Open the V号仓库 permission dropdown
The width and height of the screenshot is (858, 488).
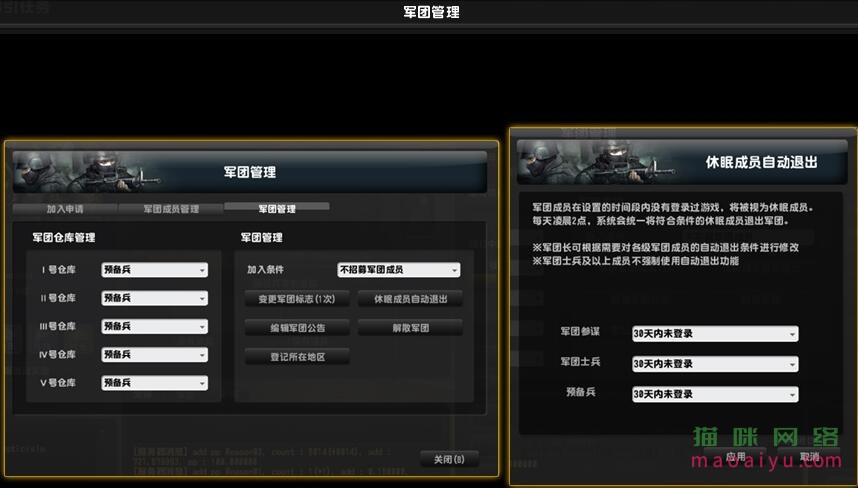click(154, 383)
